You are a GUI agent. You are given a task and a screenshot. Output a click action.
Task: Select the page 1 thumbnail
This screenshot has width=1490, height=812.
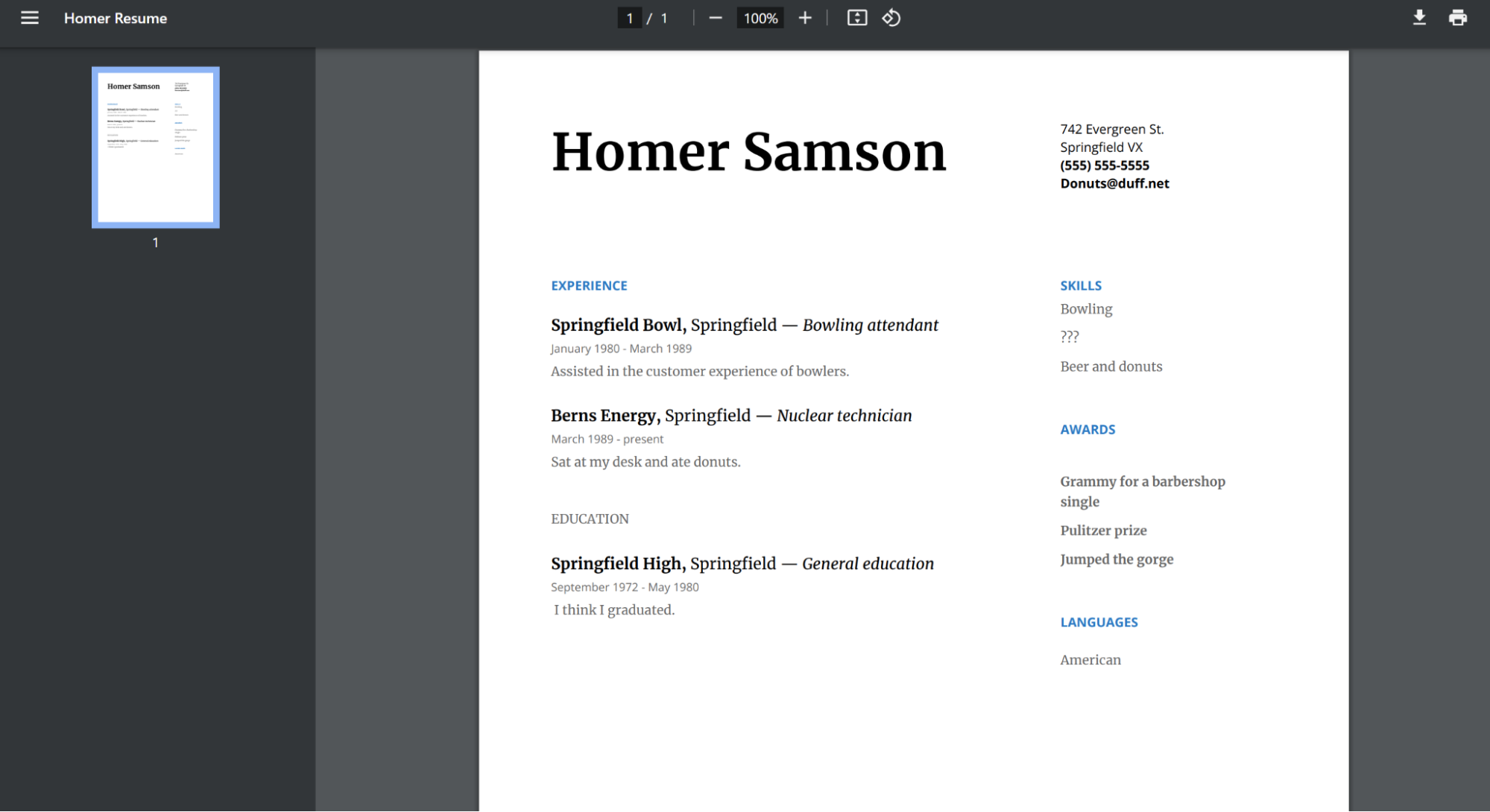point(156,148)
